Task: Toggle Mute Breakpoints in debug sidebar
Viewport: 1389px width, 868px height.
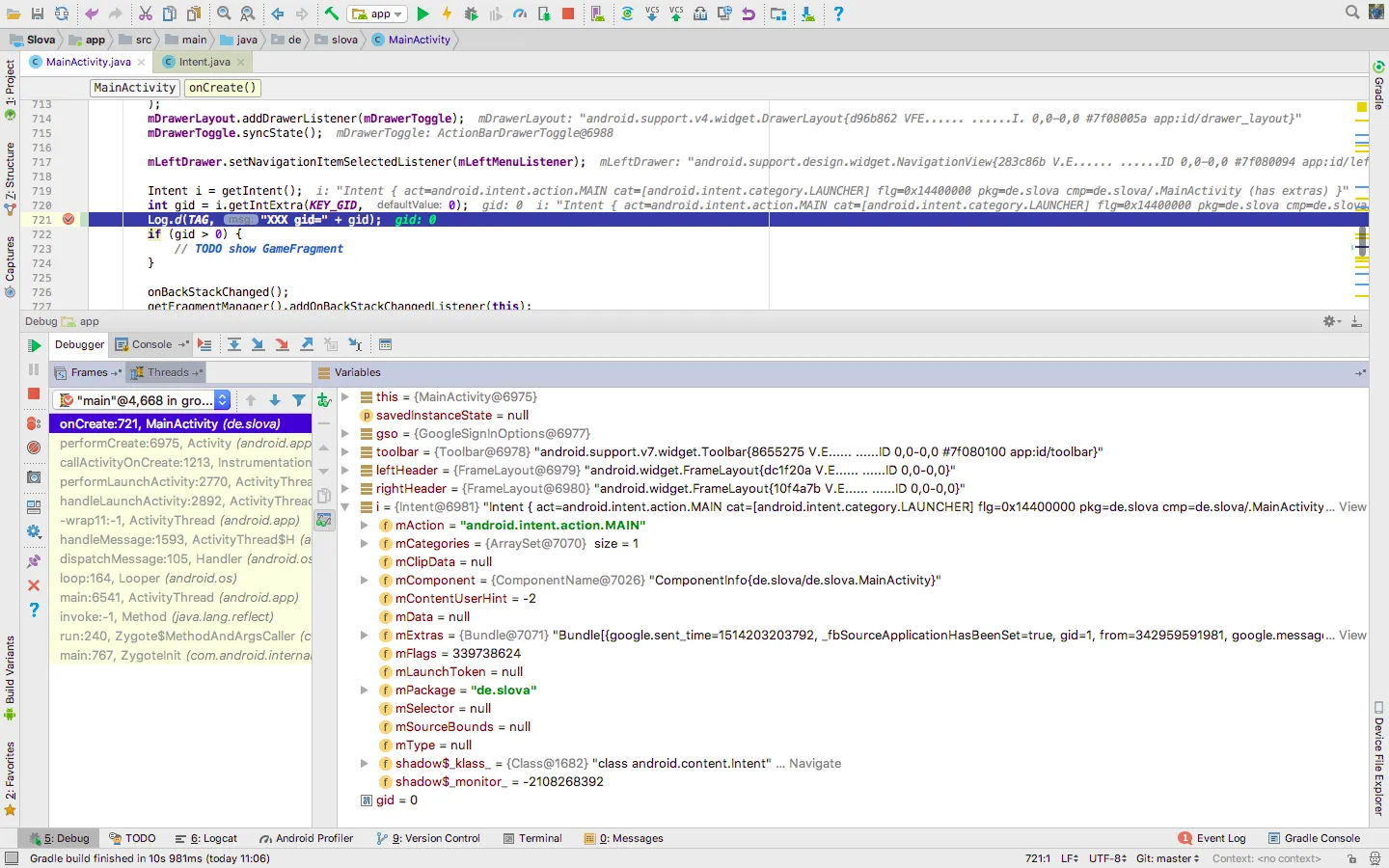Action: pyautogui.click(x=34, y=448)
